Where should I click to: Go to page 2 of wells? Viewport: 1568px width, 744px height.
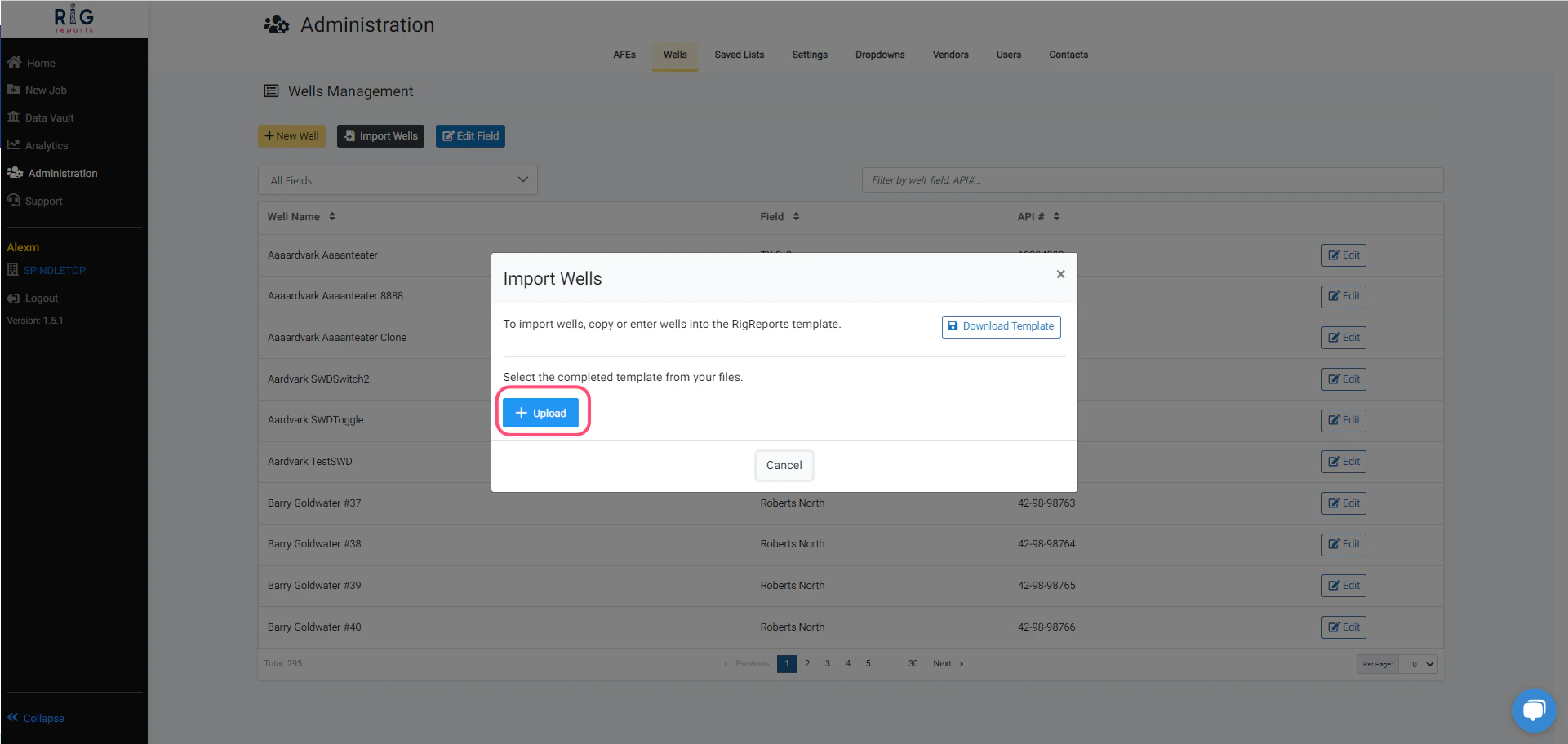(807, 664)
